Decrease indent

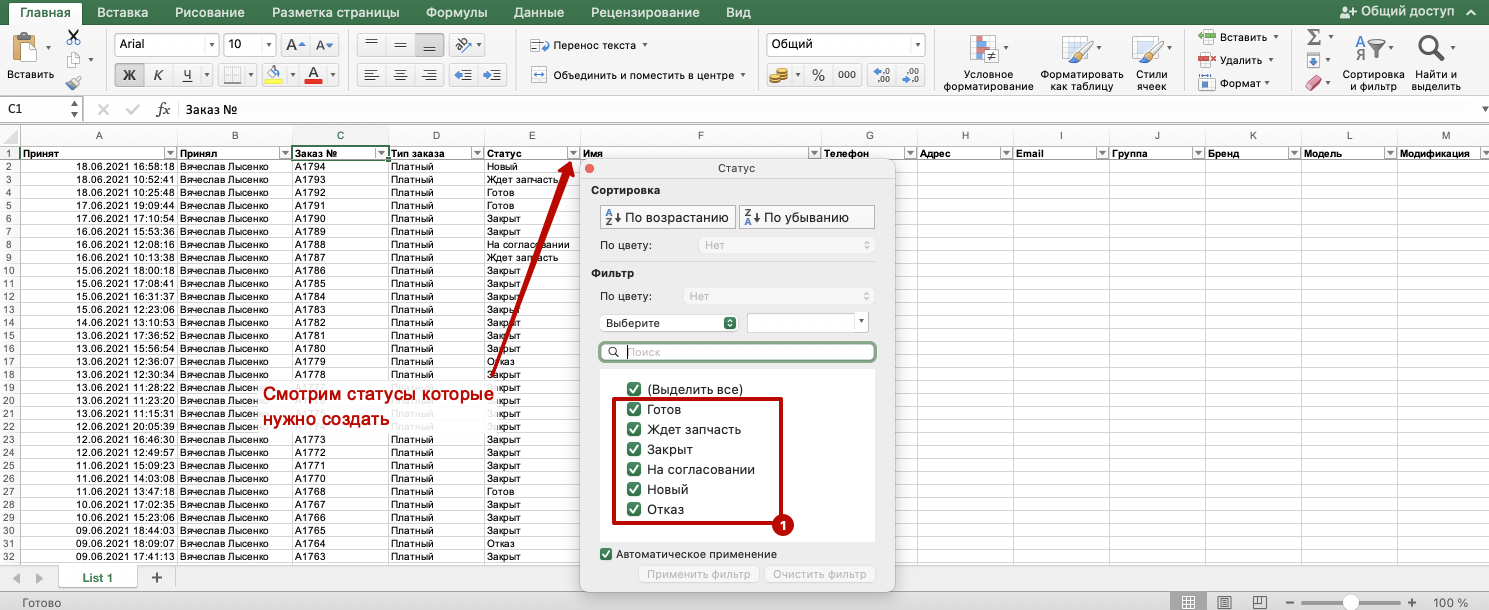pos(463,75)
